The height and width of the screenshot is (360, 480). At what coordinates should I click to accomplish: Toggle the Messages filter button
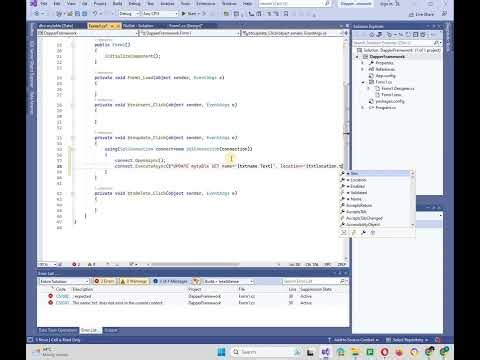171,281
